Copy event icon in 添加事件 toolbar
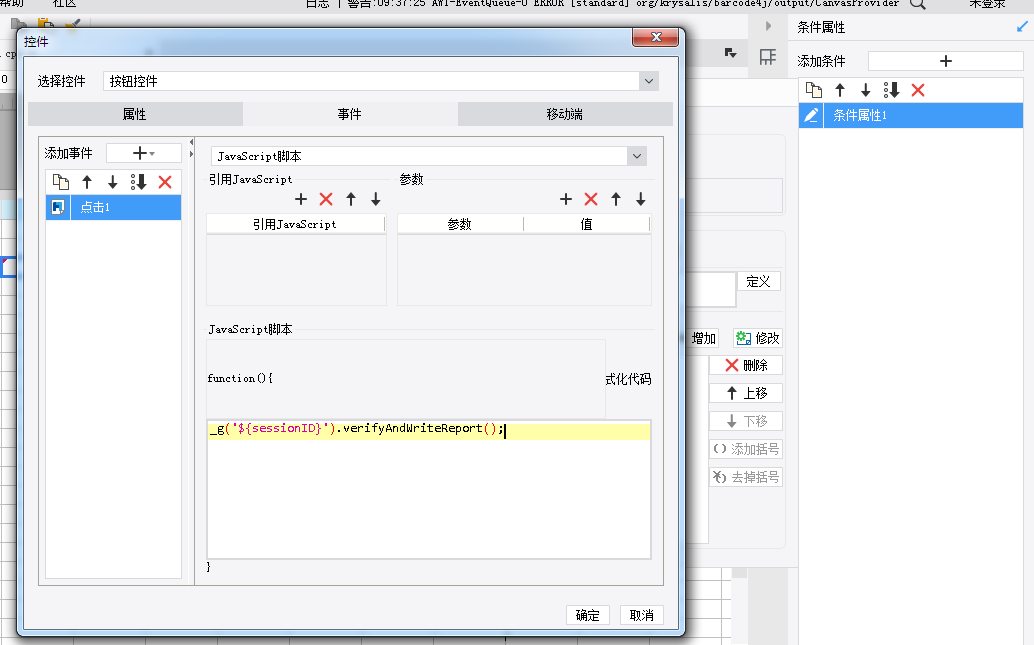The width and height of the screenshot is (1034, 645). click(x=61, y=182)
